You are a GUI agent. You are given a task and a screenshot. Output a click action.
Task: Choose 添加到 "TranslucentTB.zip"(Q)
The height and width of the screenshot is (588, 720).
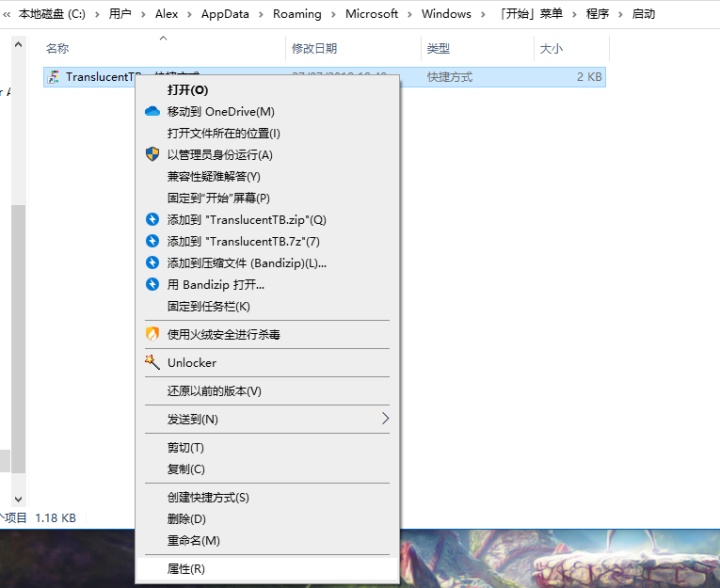pyautogui.click(x=267, y=220)
